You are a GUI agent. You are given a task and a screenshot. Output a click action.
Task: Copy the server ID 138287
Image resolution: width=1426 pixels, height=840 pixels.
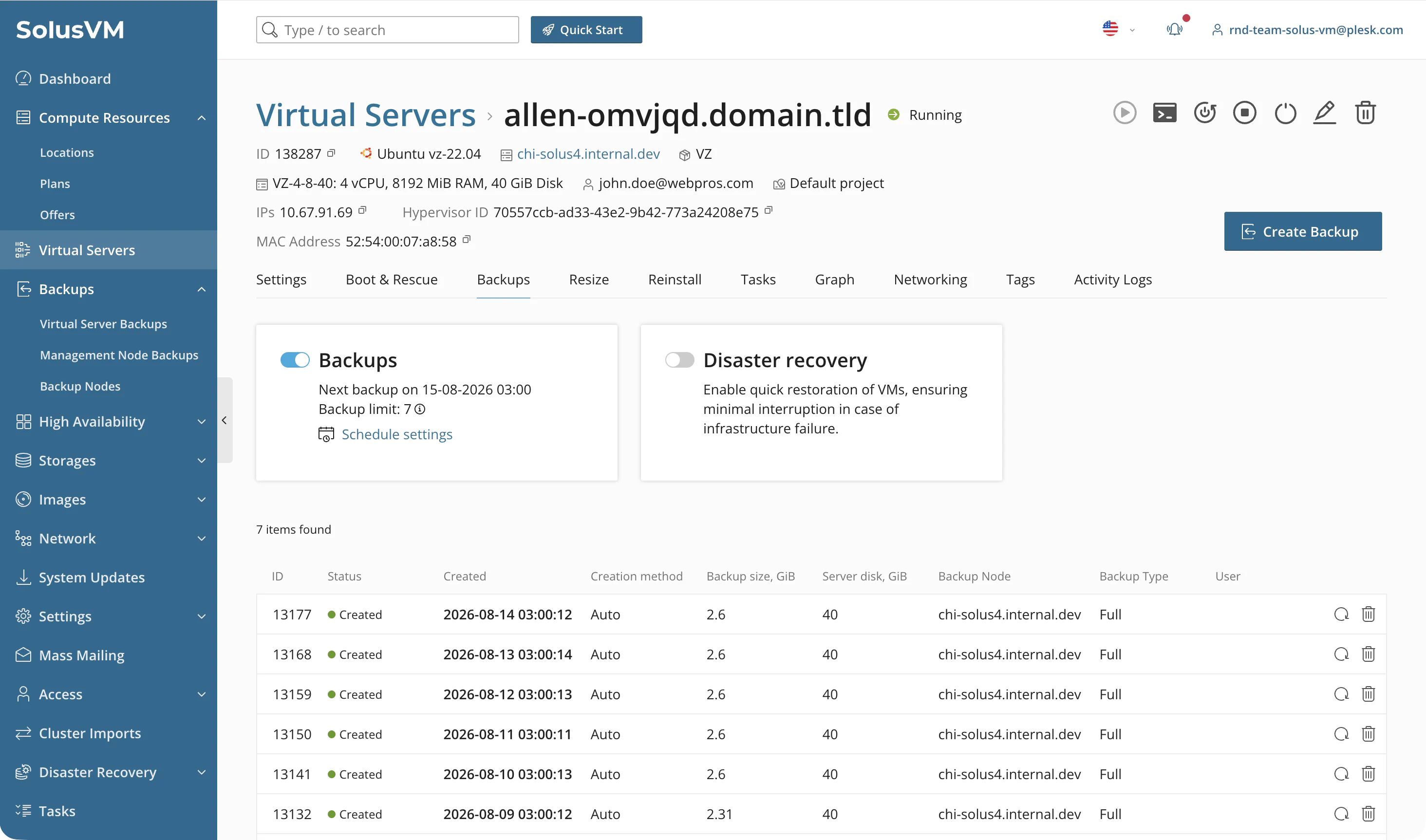point(332,153)
